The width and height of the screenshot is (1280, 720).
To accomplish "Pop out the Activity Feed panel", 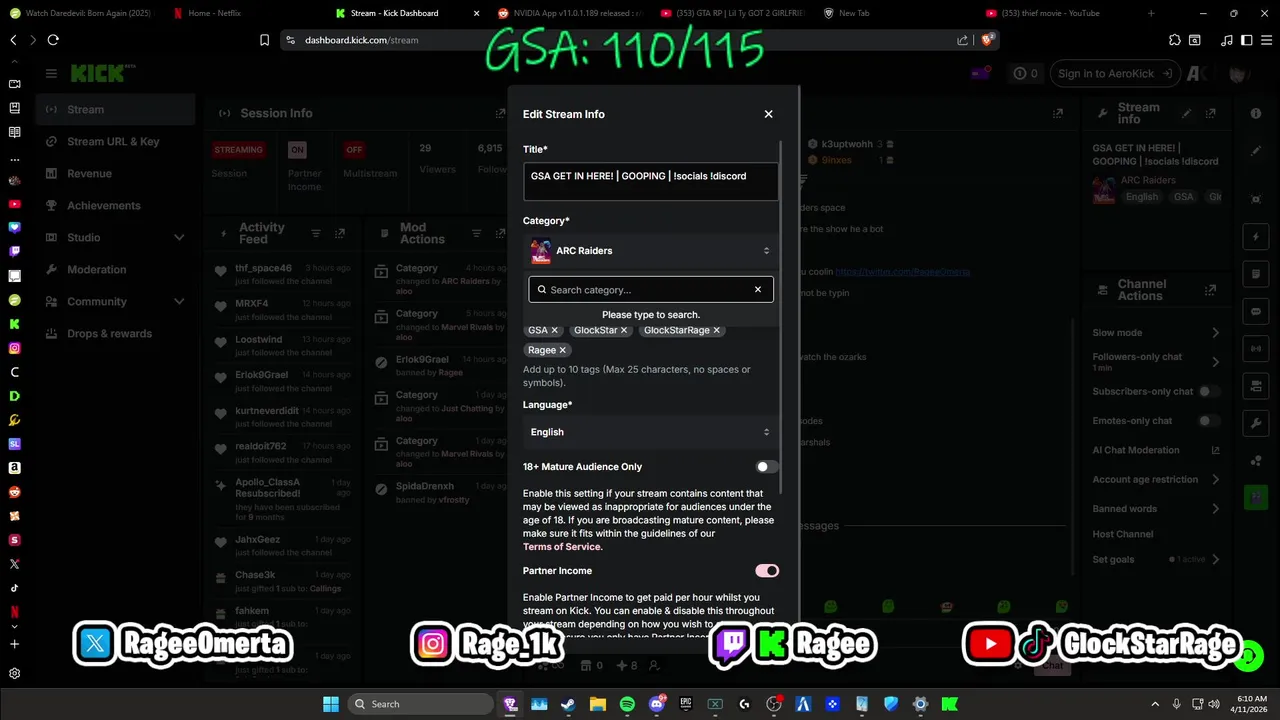I will click(340, 233).
